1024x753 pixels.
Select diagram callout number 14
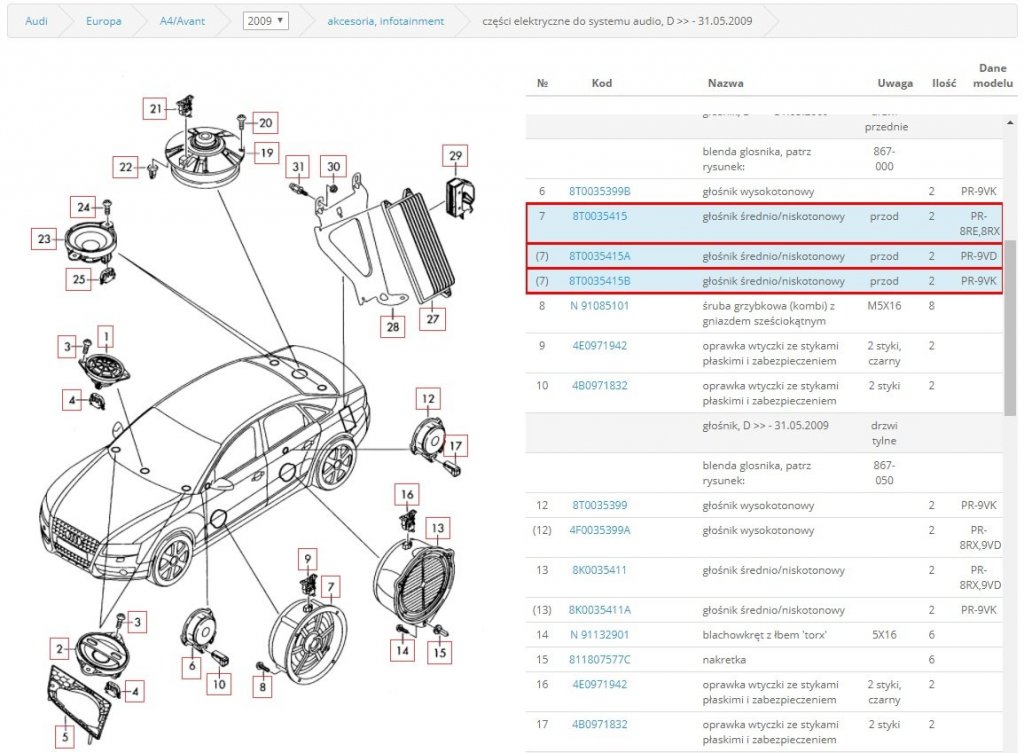point(402,650)
